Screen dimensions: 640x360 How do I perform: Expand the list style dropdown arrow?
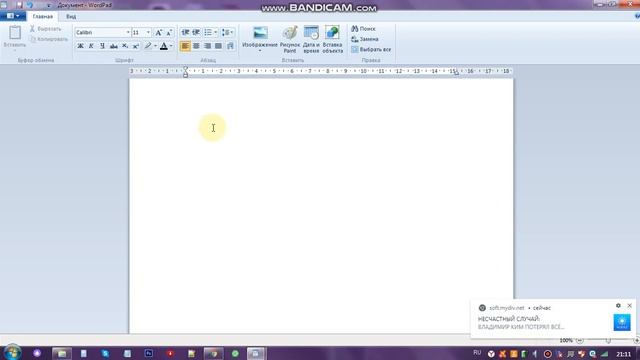[x=216, y=32]
